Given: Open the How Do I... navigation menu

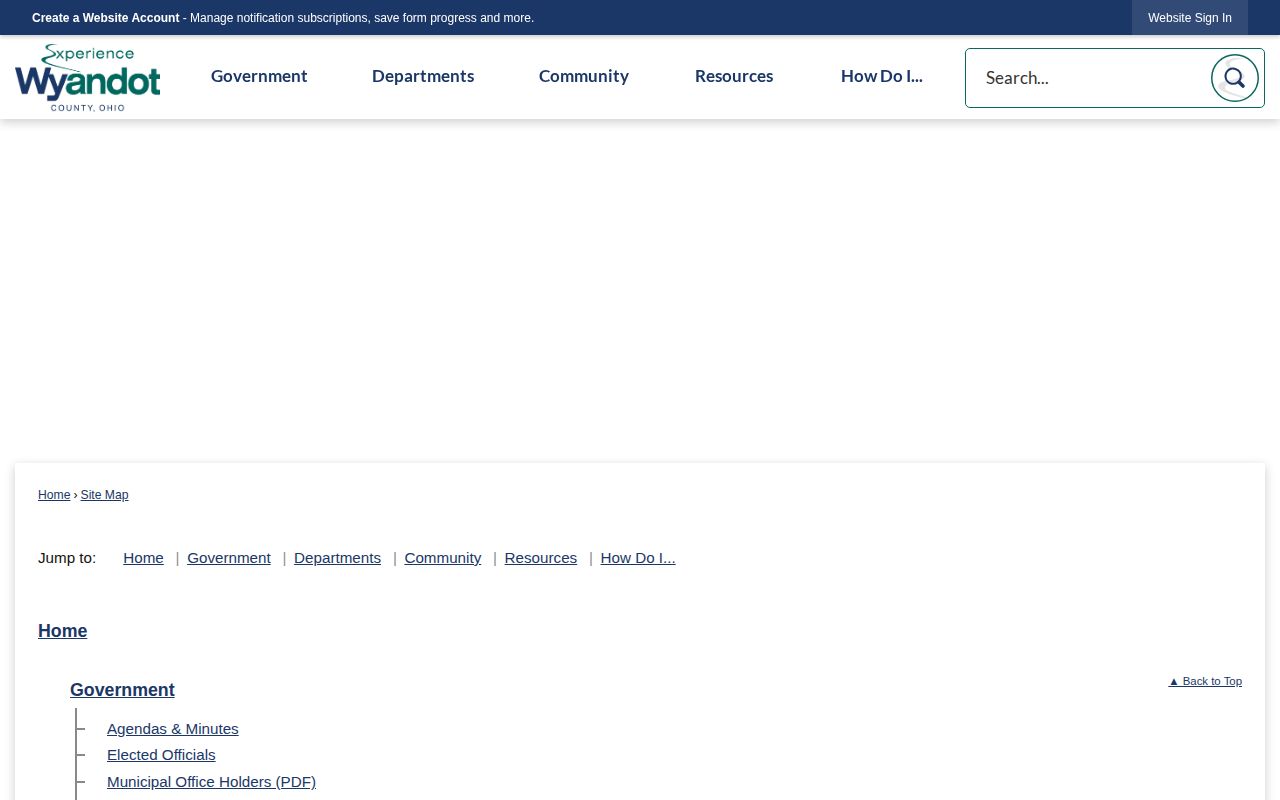Looking at the screenshot, I should tap(881, 76).
